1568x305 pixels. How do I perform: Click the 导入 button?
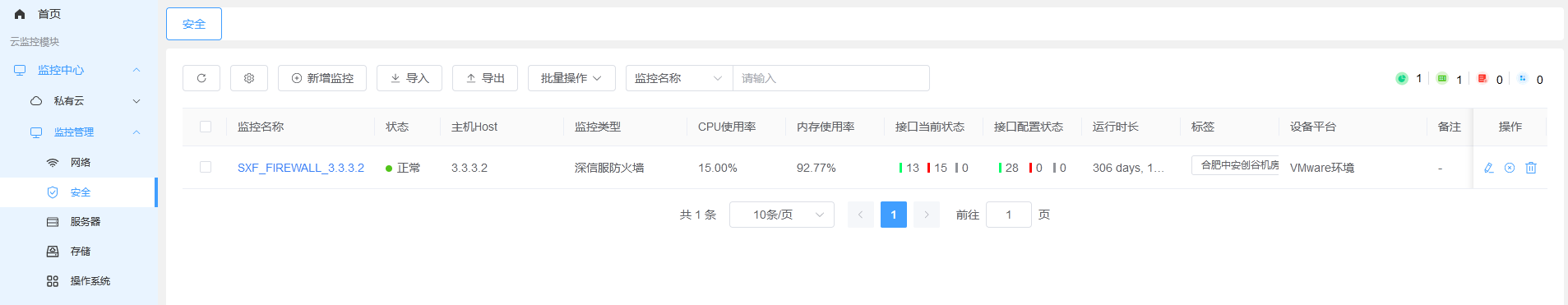409,78
